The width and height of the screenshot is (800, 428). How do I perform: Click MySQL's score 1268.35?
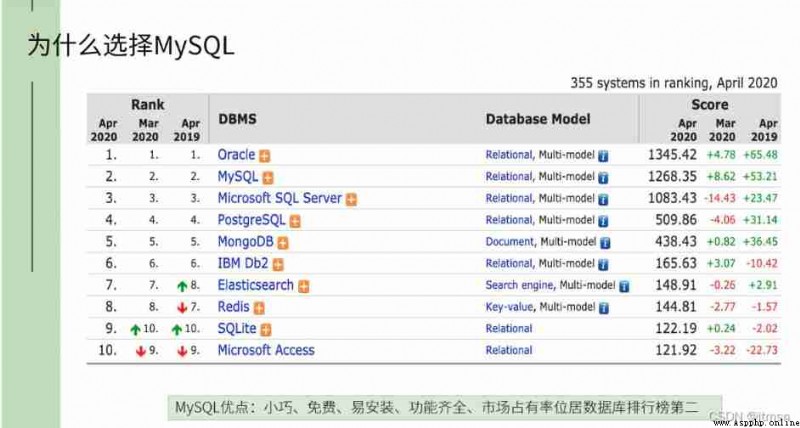point(672,177)
